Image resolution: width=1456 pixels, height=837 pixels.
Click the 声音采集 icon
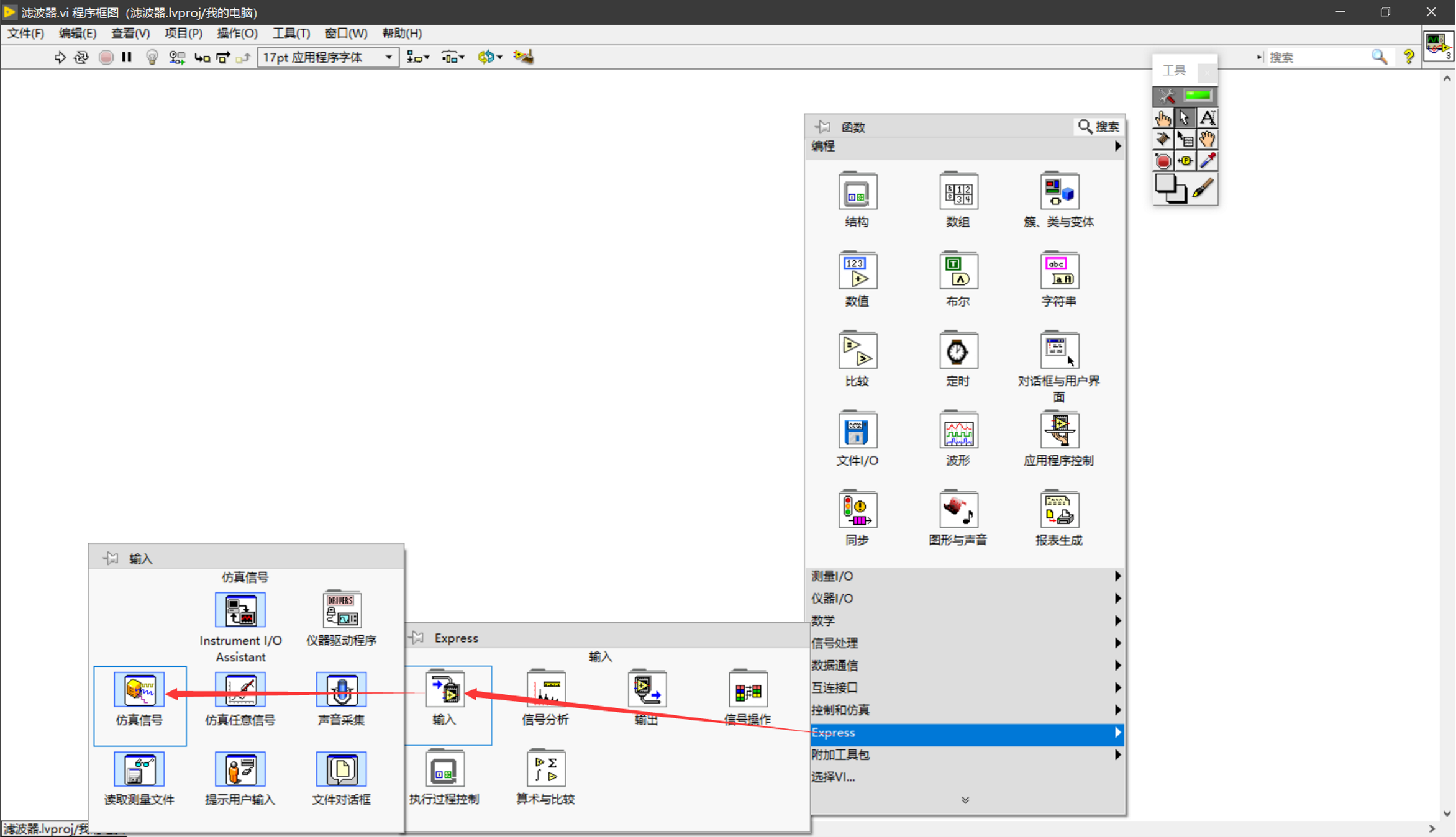click(341, 690)
